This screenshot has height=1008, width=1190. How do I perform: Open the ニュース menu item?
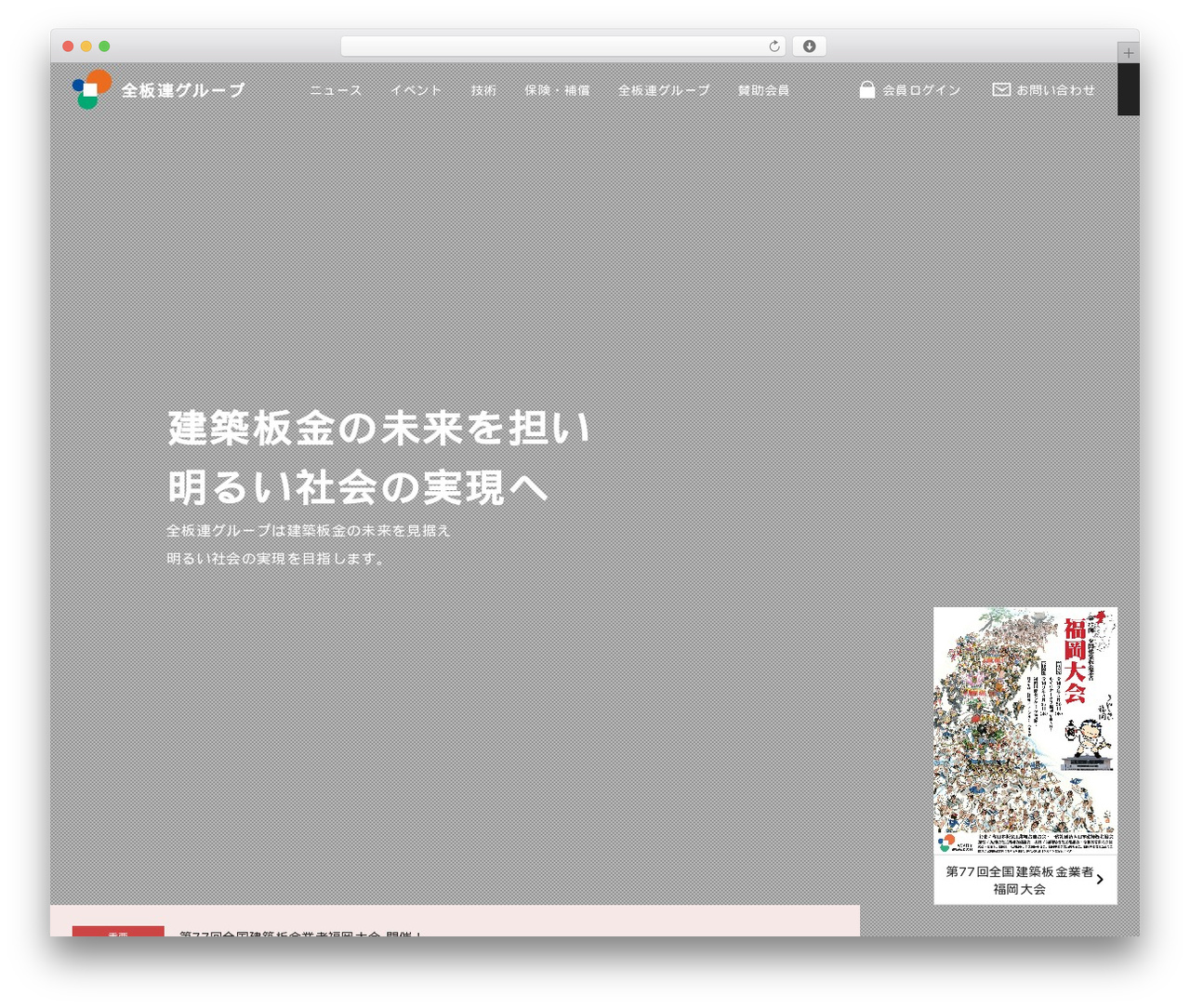click(336, 90)
